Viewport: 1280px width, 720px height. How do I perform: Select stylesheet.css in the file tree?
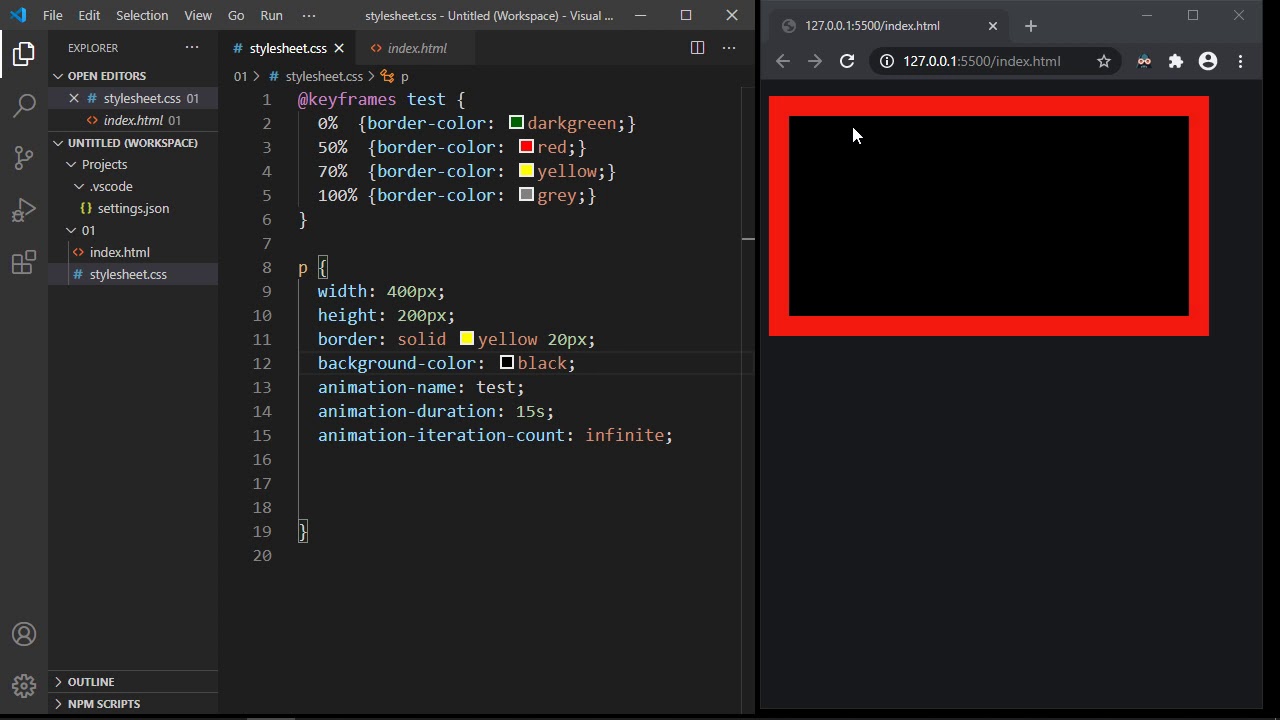(133, 274)
